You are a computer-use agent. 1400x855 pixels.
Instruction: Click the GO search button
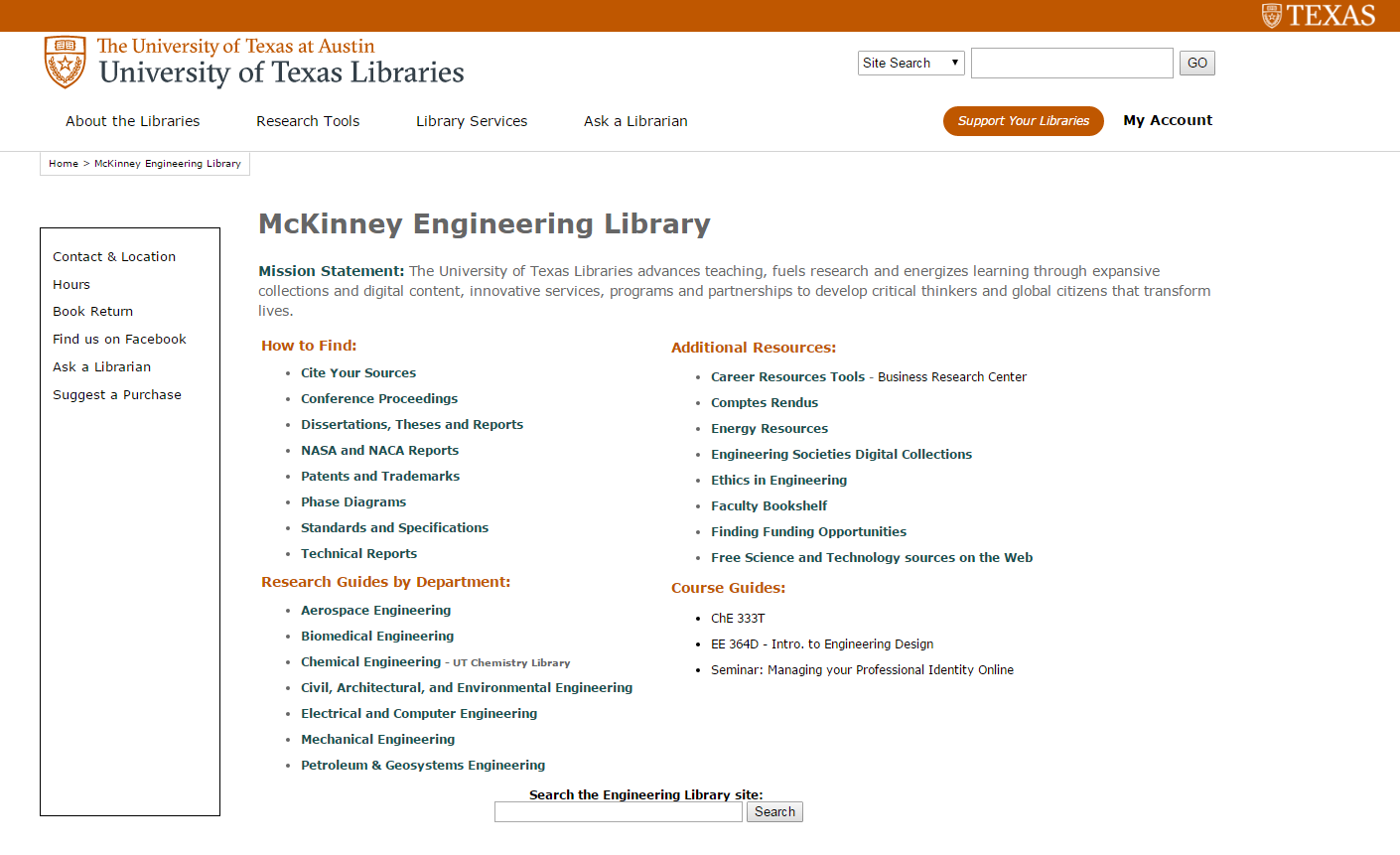[1197, 63]
